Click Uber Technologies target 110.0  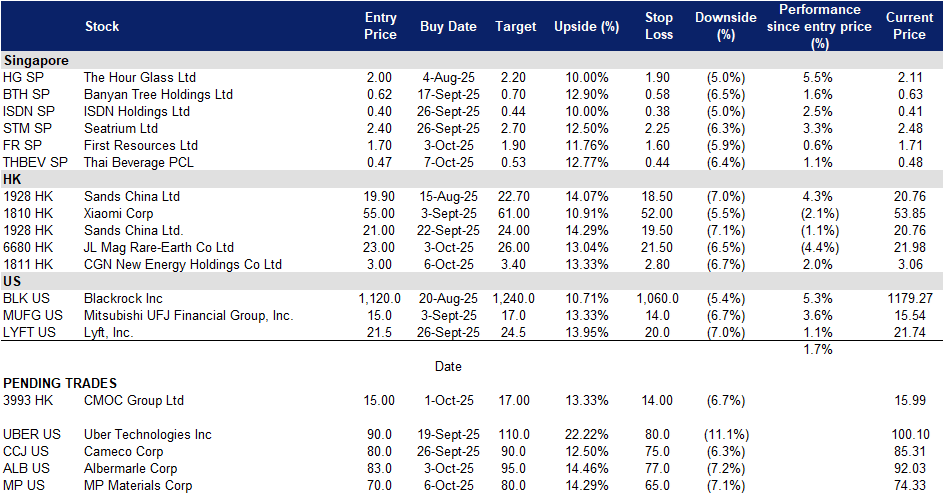514,434
